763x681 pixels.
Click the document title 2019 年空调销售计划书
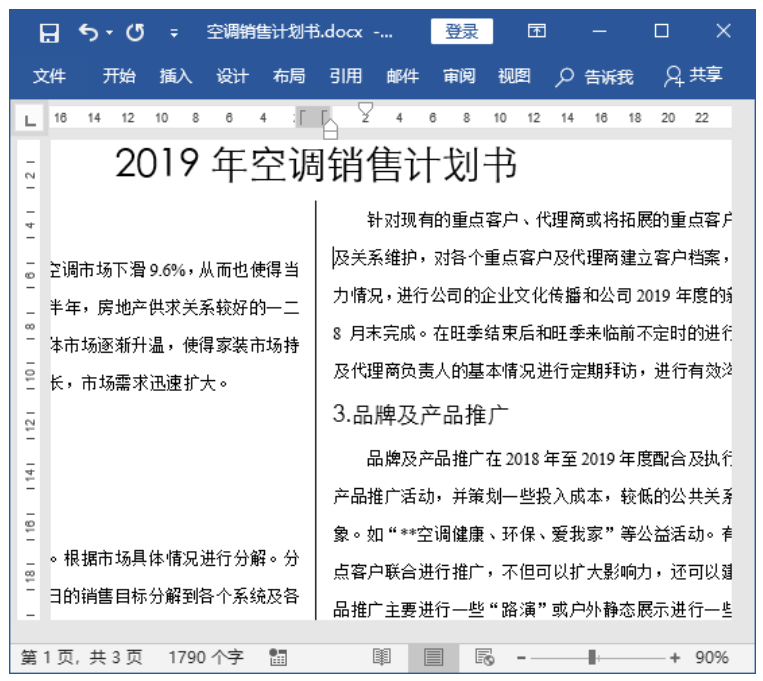pos(315,165)
